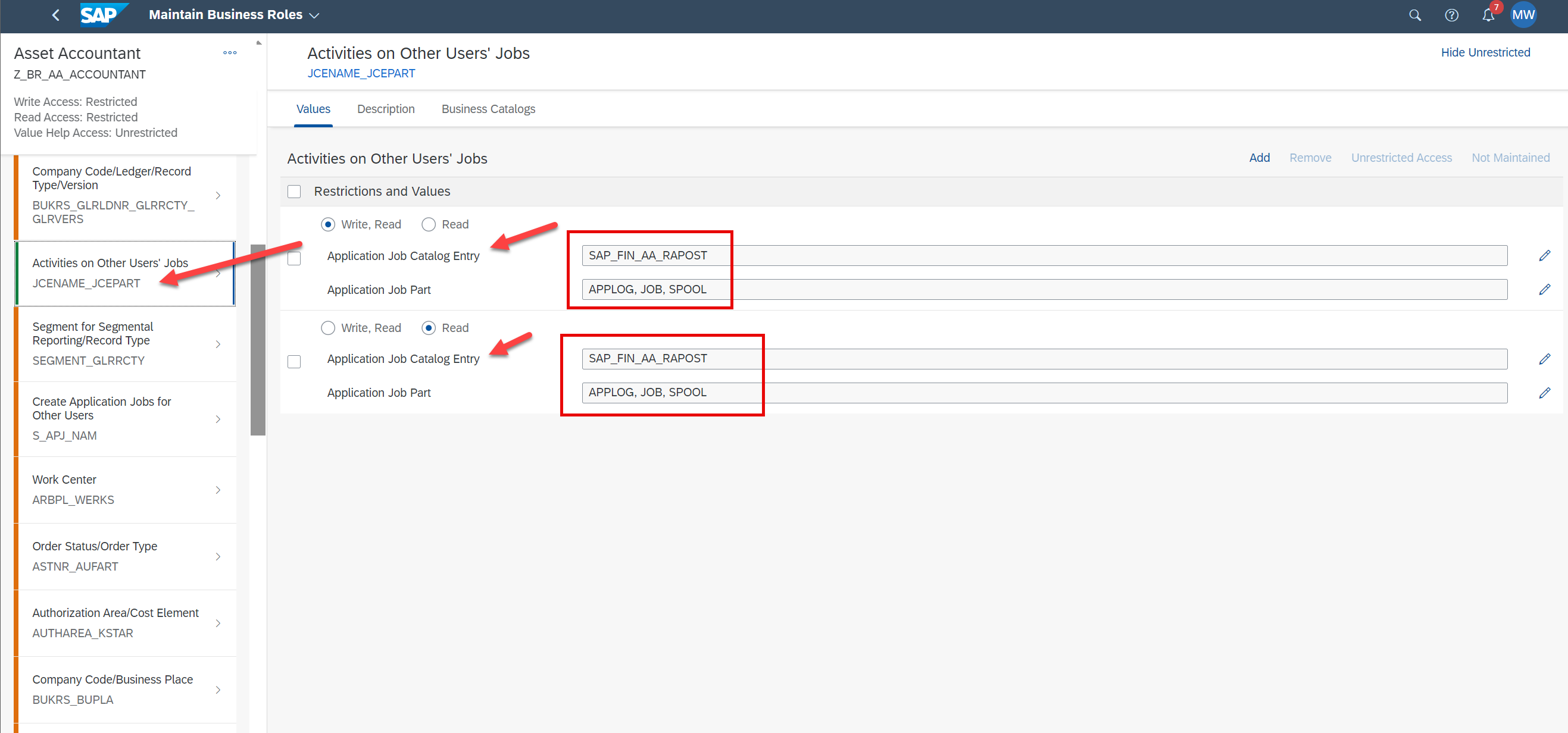
Task: Select Write, Read radio in second group
Action: (328, 328)
